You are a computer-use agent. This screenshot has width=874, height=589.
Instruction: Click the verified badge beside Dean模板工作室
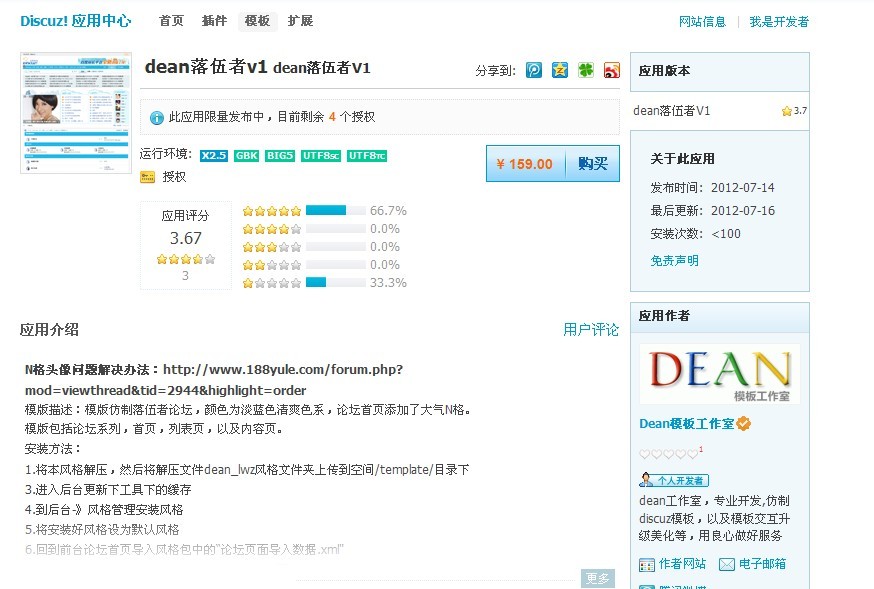744,424
